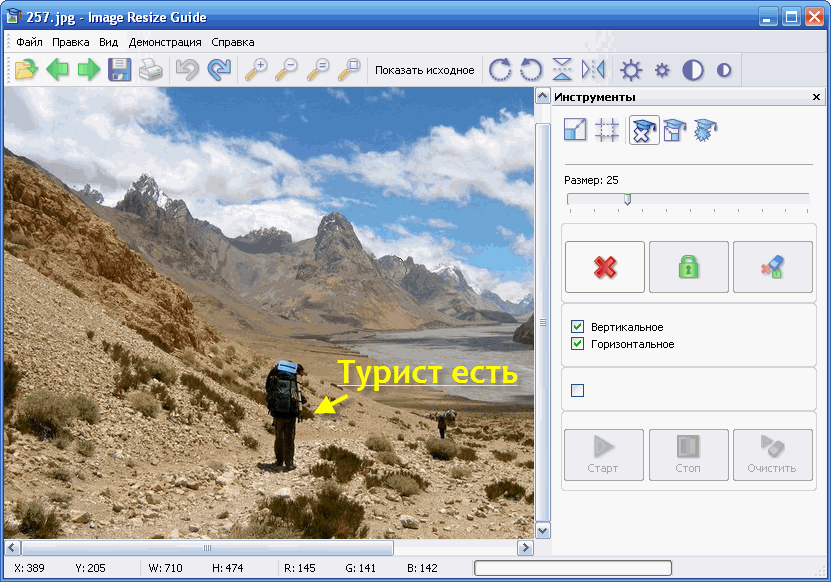Open the Демонстрация menu

coord(165,42)
